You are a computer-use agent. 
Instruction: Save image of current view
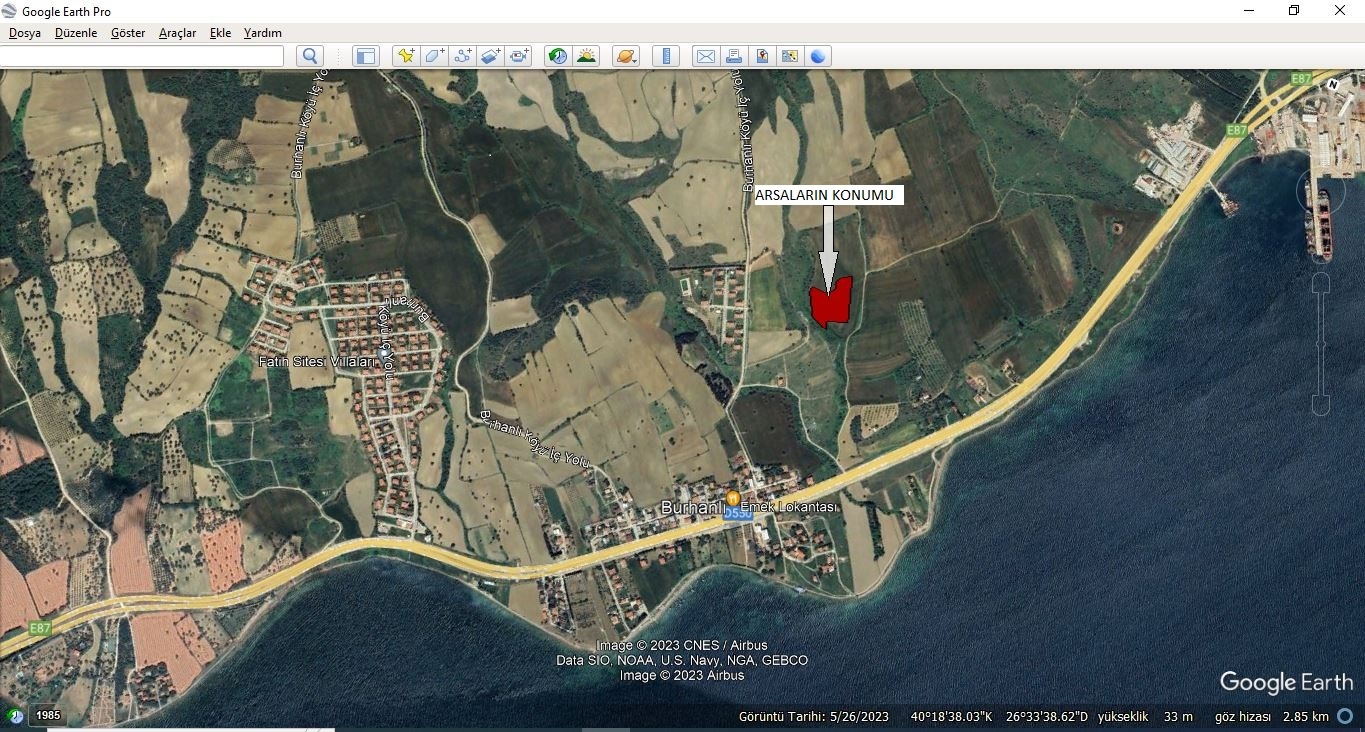coord(762,56)
